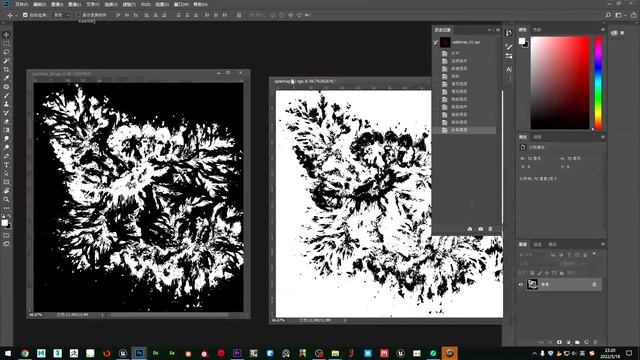Click the Background layer thumbnail
640x360 pixels.
(532, 284)
